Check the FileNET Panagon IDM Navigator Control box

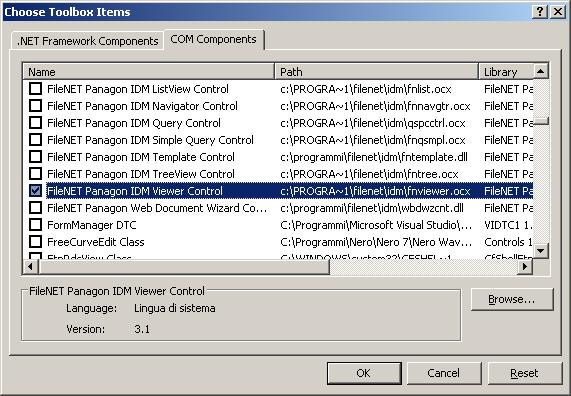point(35,106)
